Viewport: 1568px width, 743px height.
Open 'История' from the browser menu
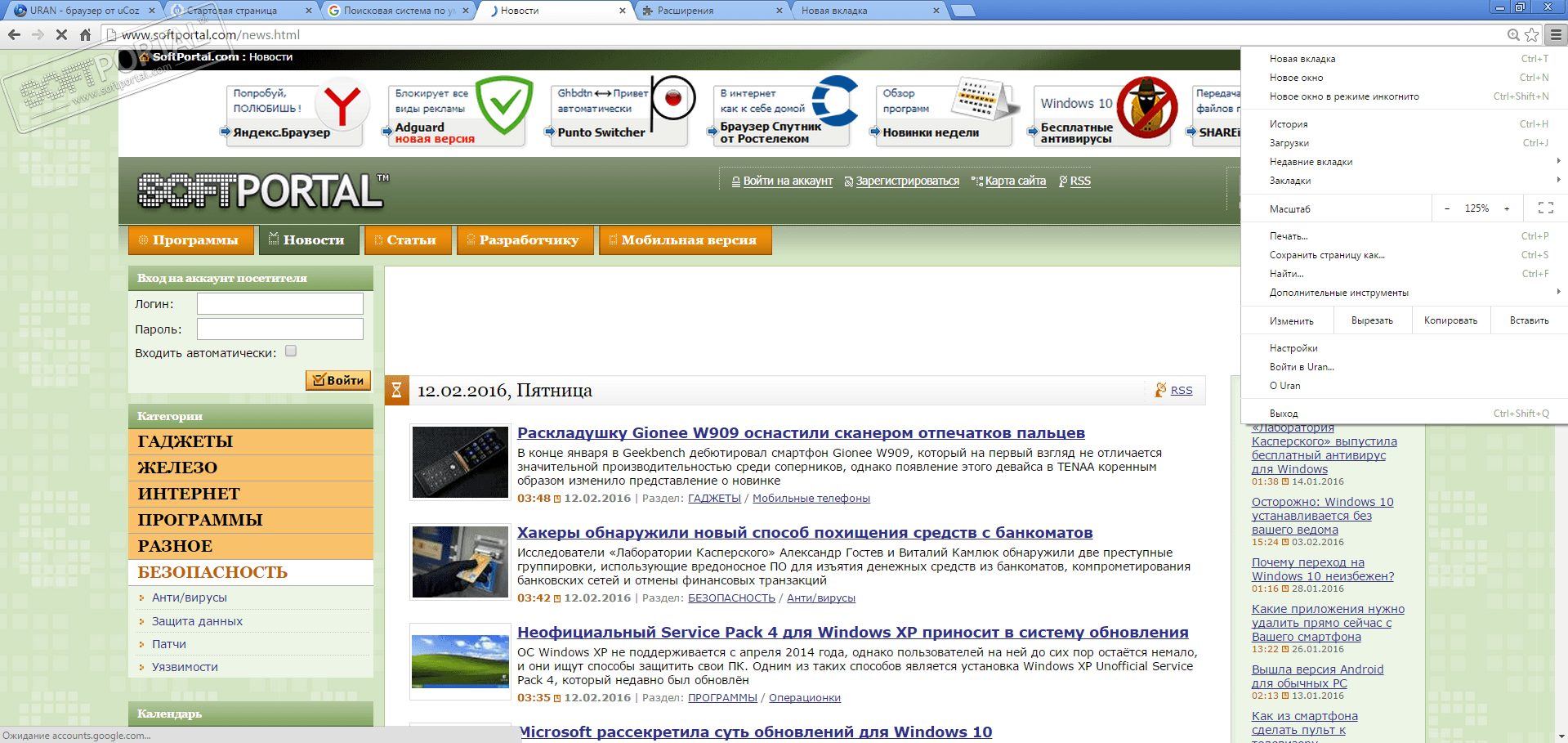[x=1403, y=124]
